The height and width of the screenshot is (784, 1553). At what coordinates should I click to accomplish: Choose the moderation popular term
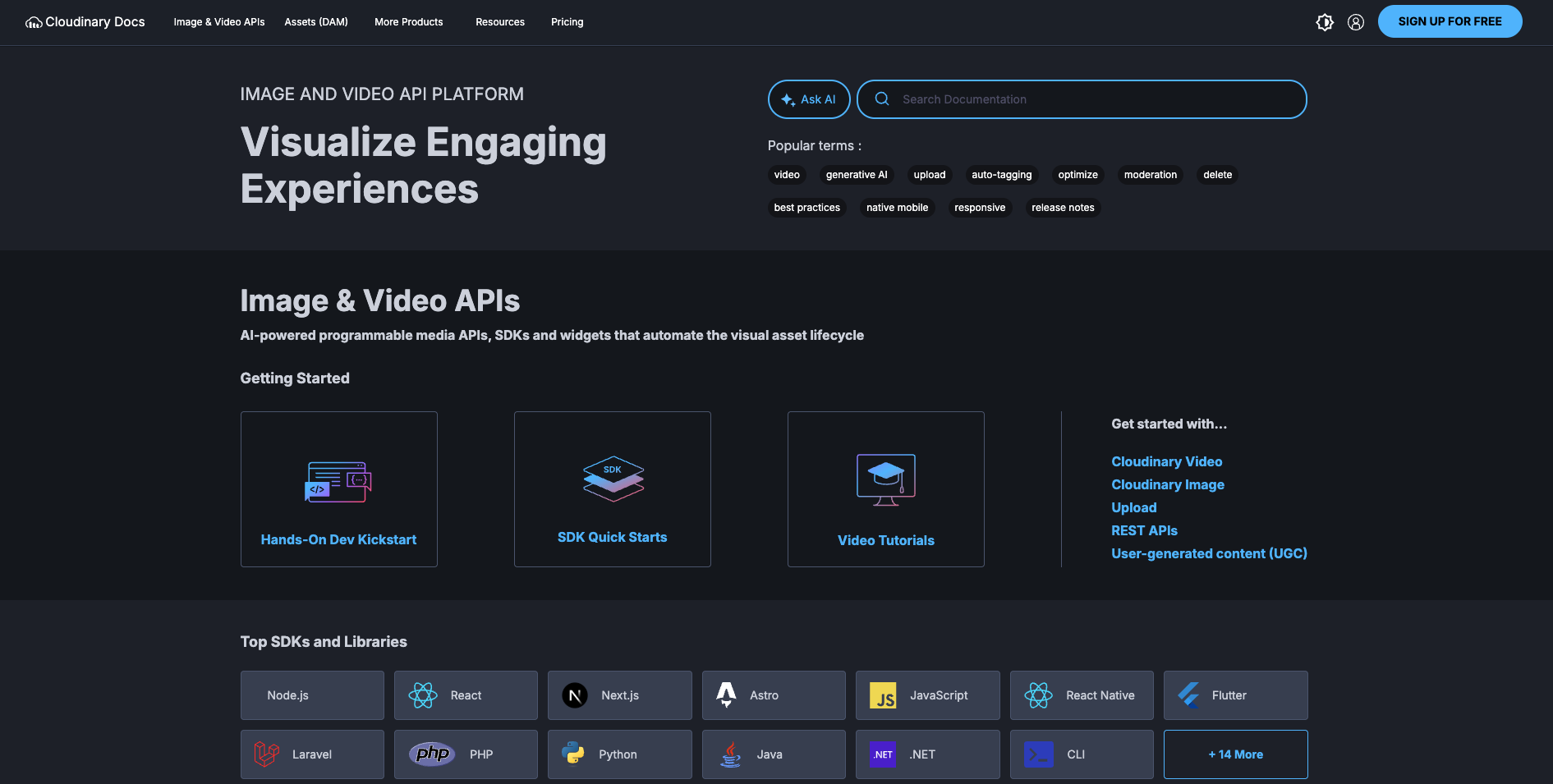click(x=1151, y=175)
